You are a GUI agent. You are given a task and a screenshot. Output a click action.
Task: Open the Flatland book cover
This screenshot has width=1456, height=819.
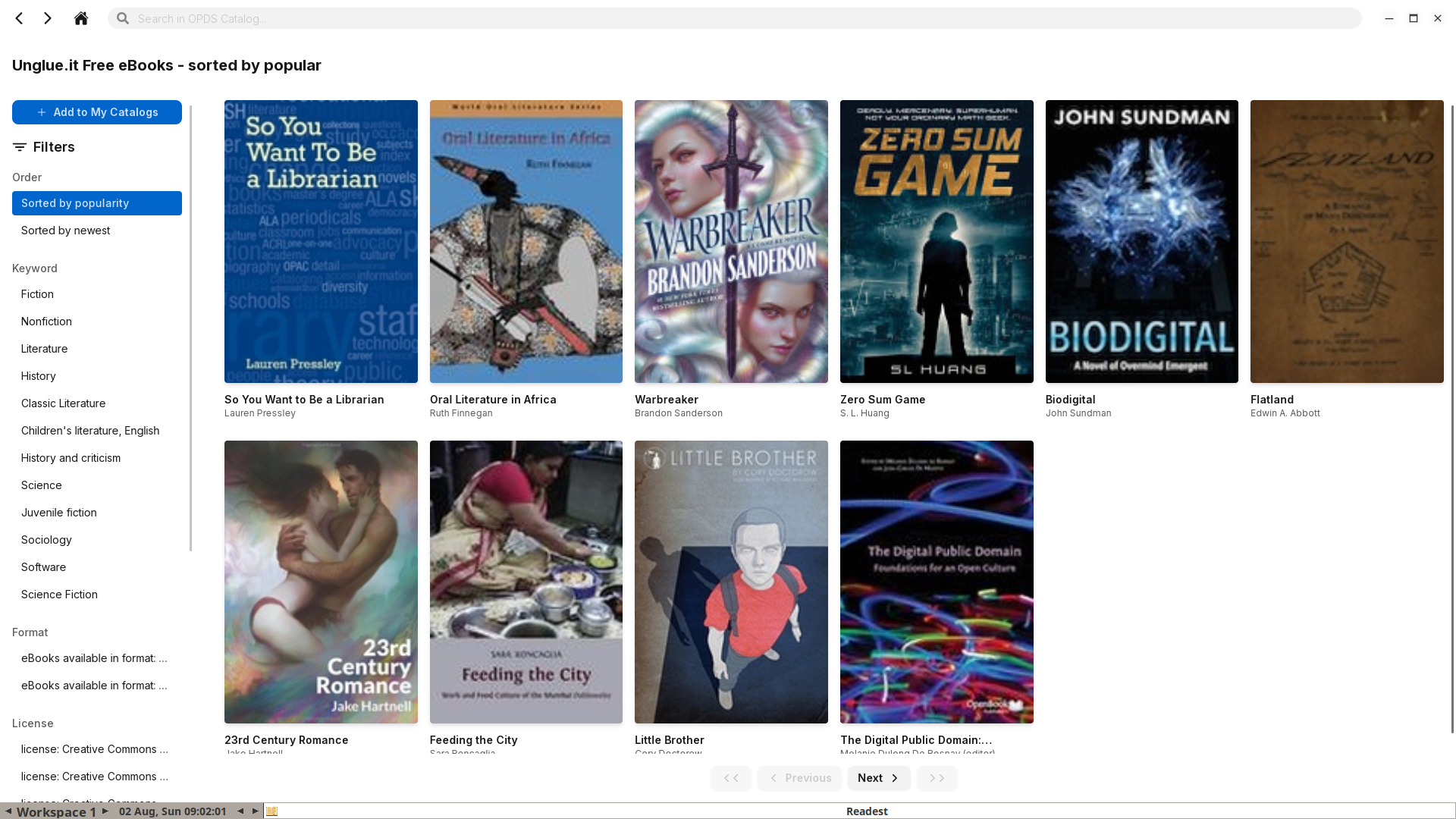(x=1347, y=241)
